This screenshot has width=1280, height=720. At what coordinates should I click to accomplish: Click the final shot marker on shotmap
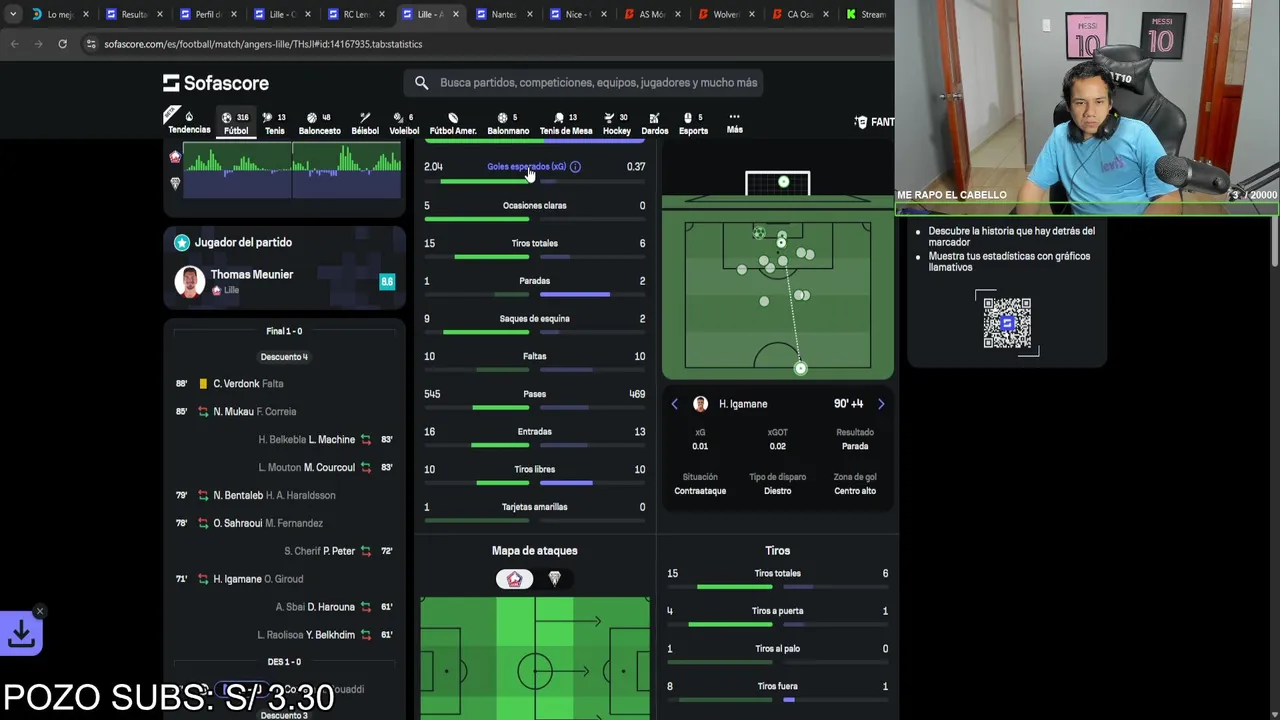(x=800, y=369)
